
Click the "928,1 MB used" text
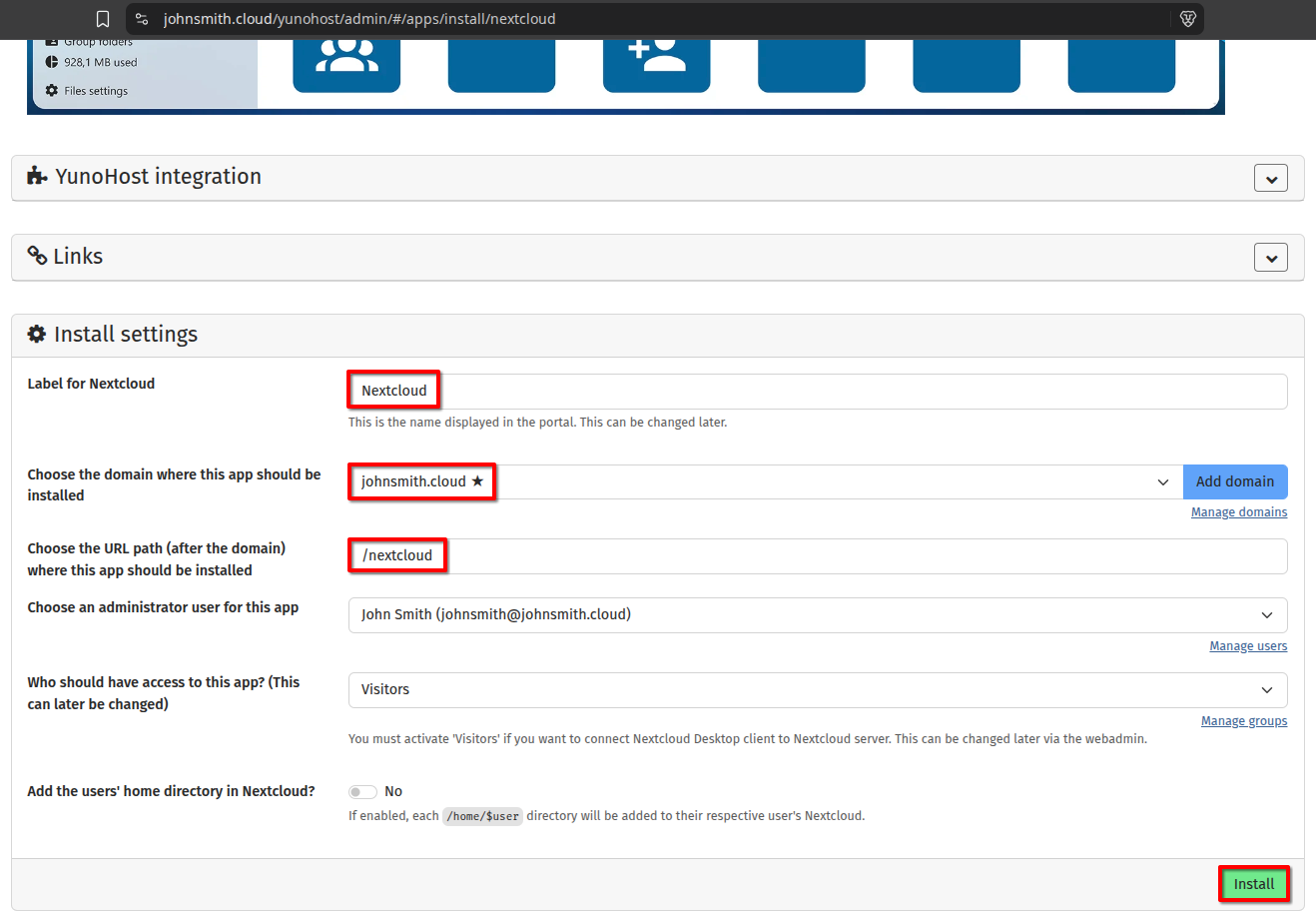(101, 62)
